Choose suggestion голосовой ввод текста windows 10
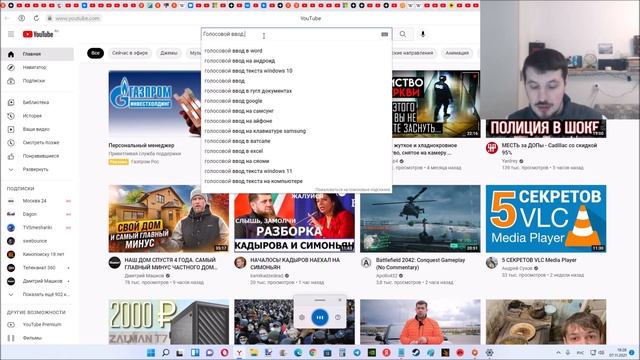Viewport: 640px width, 360px height. pyautogui.click(x=296, y=71)
